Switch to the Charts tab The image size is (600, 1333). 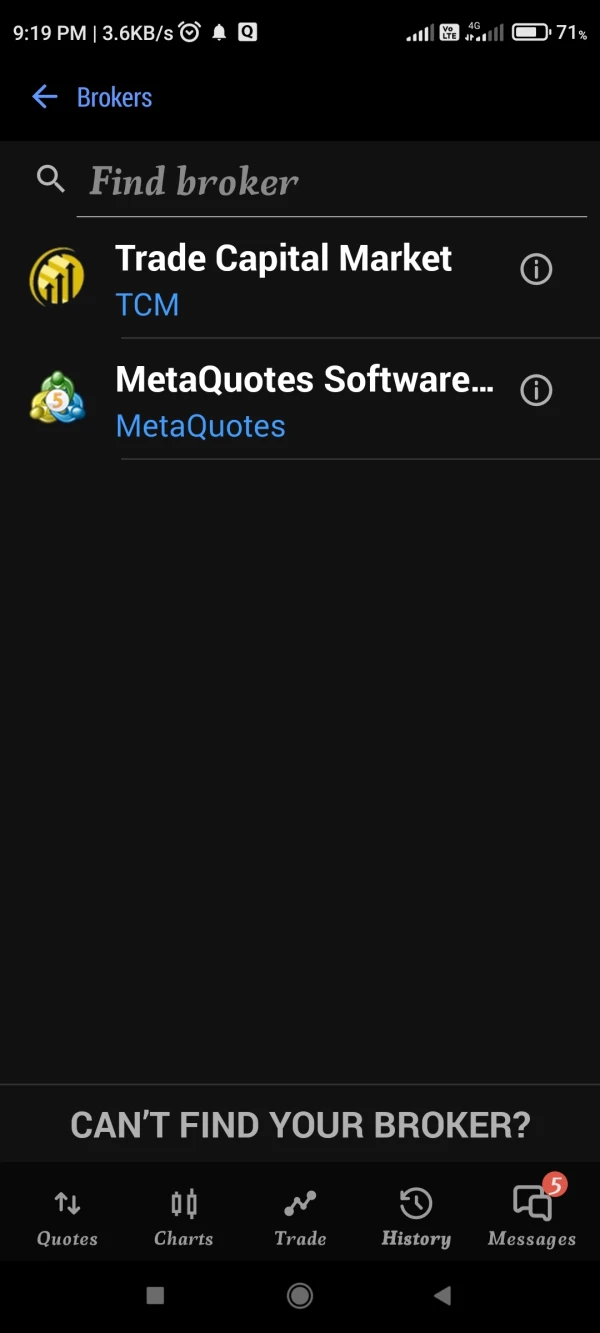[x=184, y=1218]
